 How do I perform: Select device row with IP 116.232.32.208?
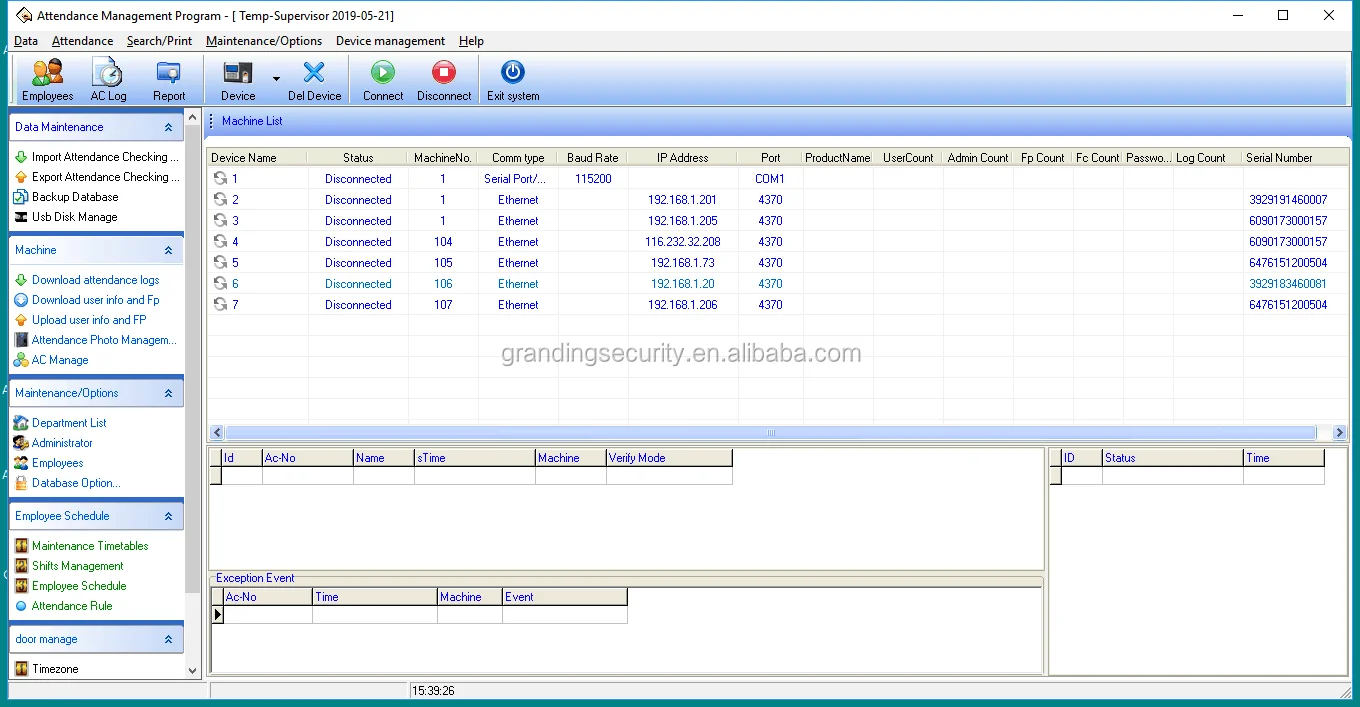coord(682,242)
